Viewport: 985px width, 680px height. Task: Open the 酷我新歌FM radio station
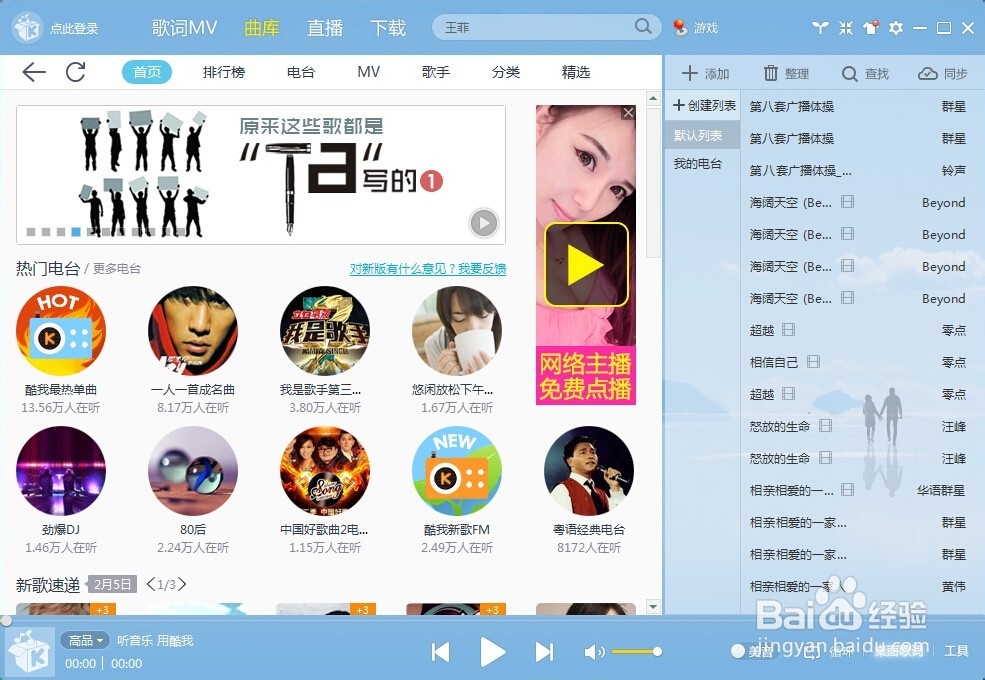[x=457, y=471]
